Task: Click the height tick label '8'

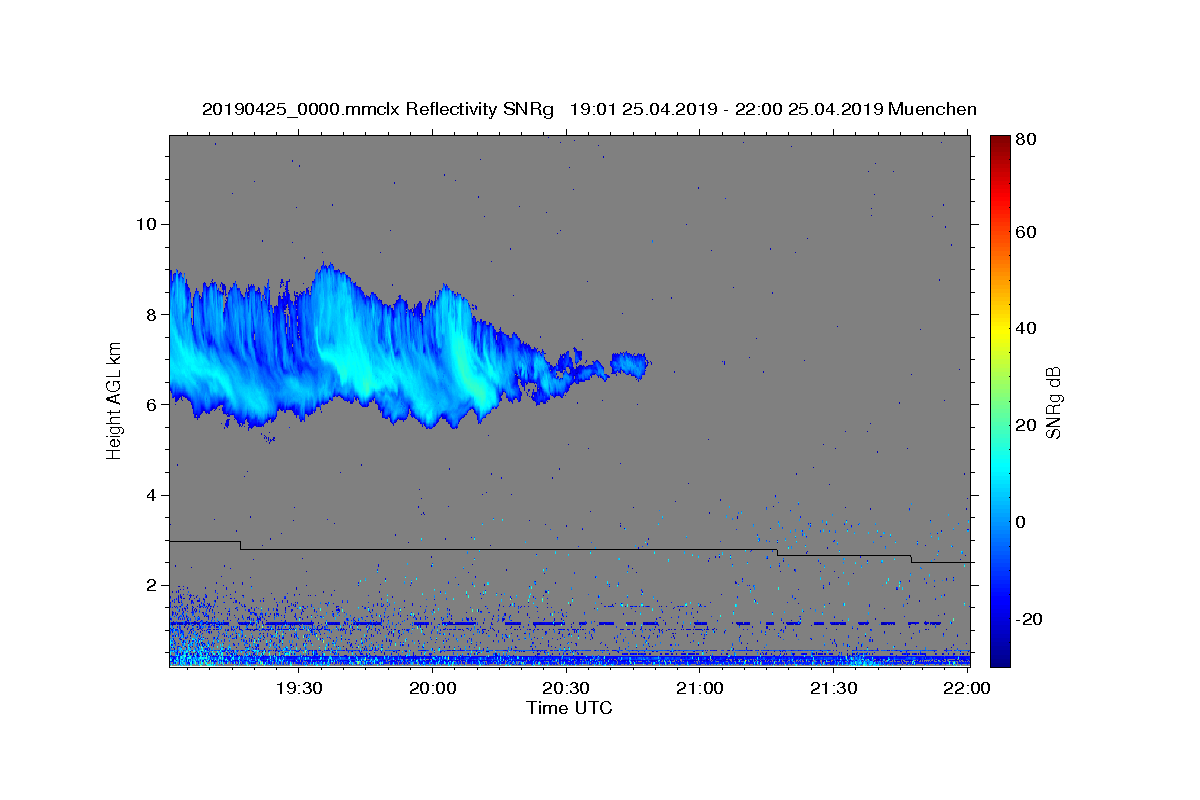Action: (x=151, y=314)
